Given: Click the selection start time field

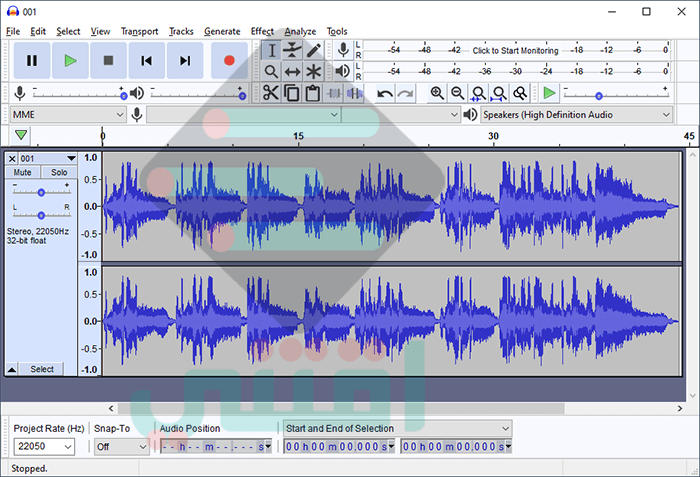Looking at the screenshot, I should 339,446.
